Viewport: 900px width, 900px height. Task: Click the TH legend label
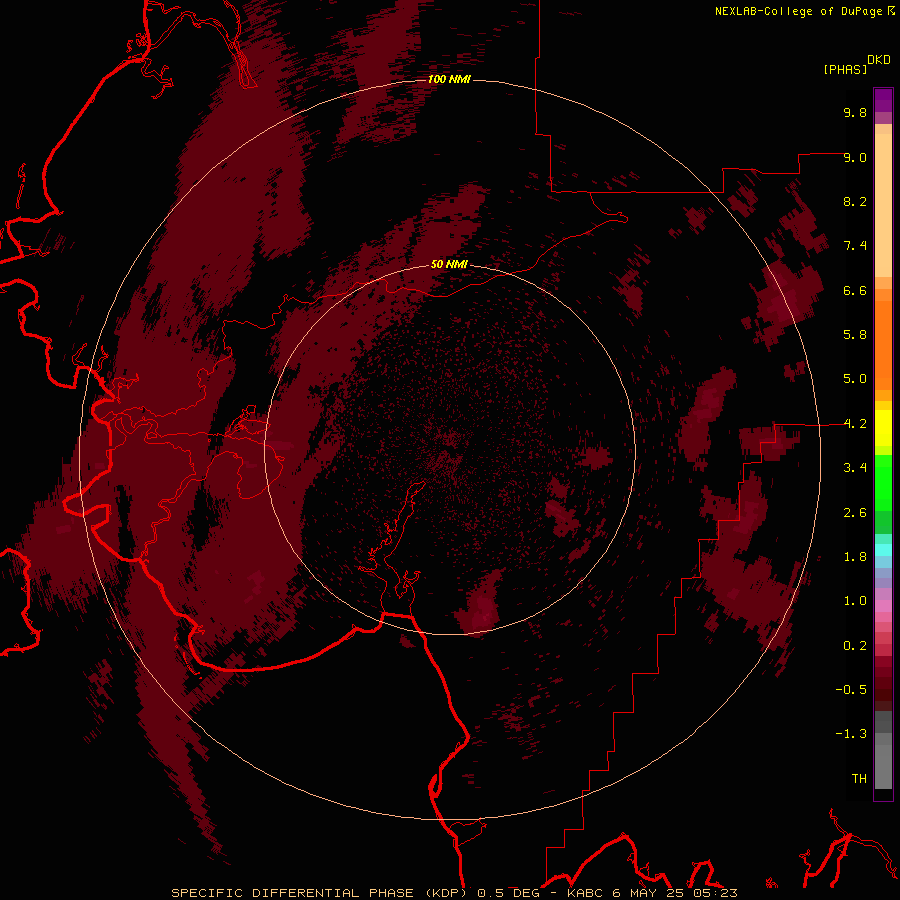pos(859,779)
